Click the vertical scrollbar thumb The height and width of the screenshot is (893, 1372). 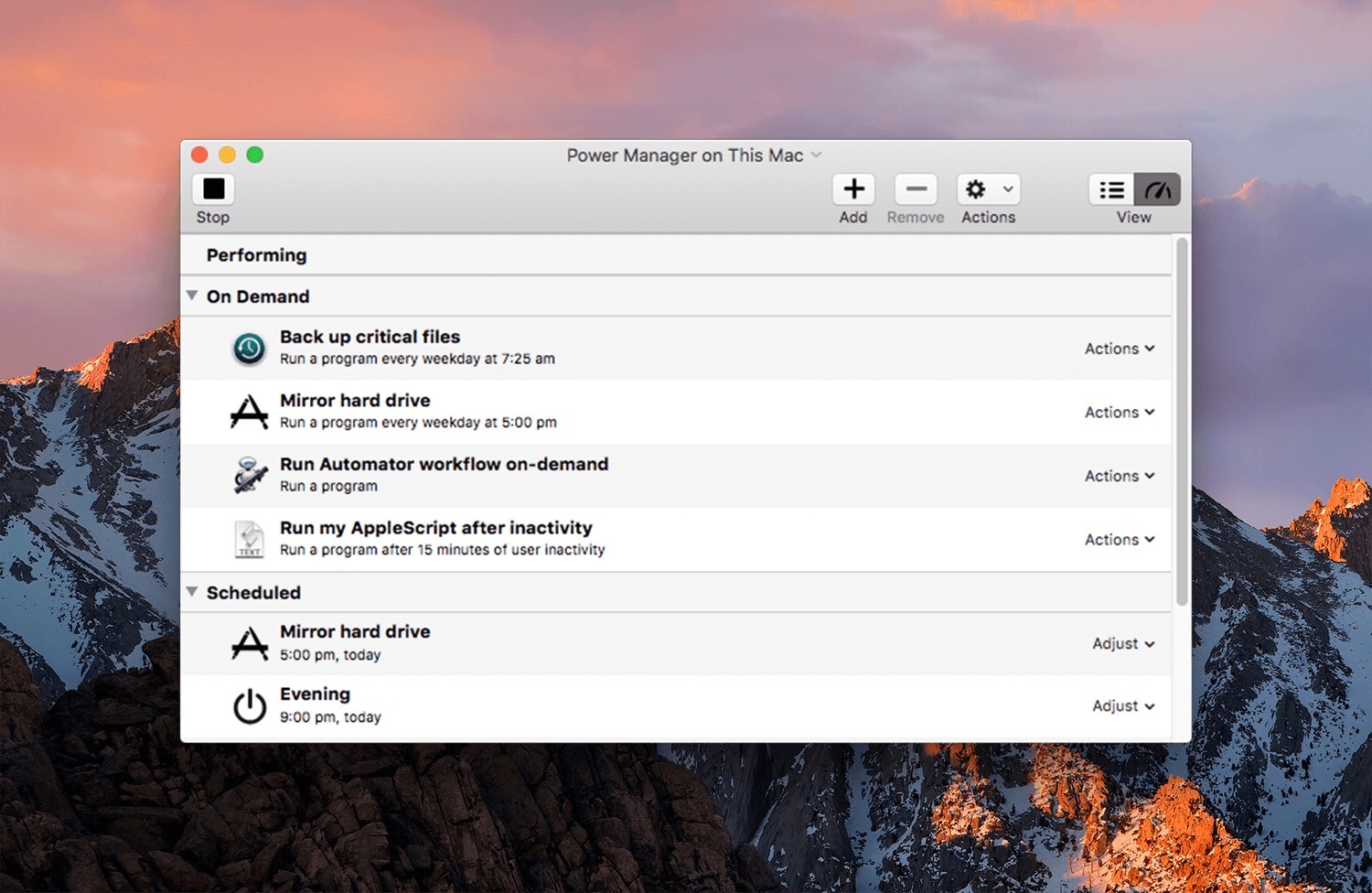1182,421
